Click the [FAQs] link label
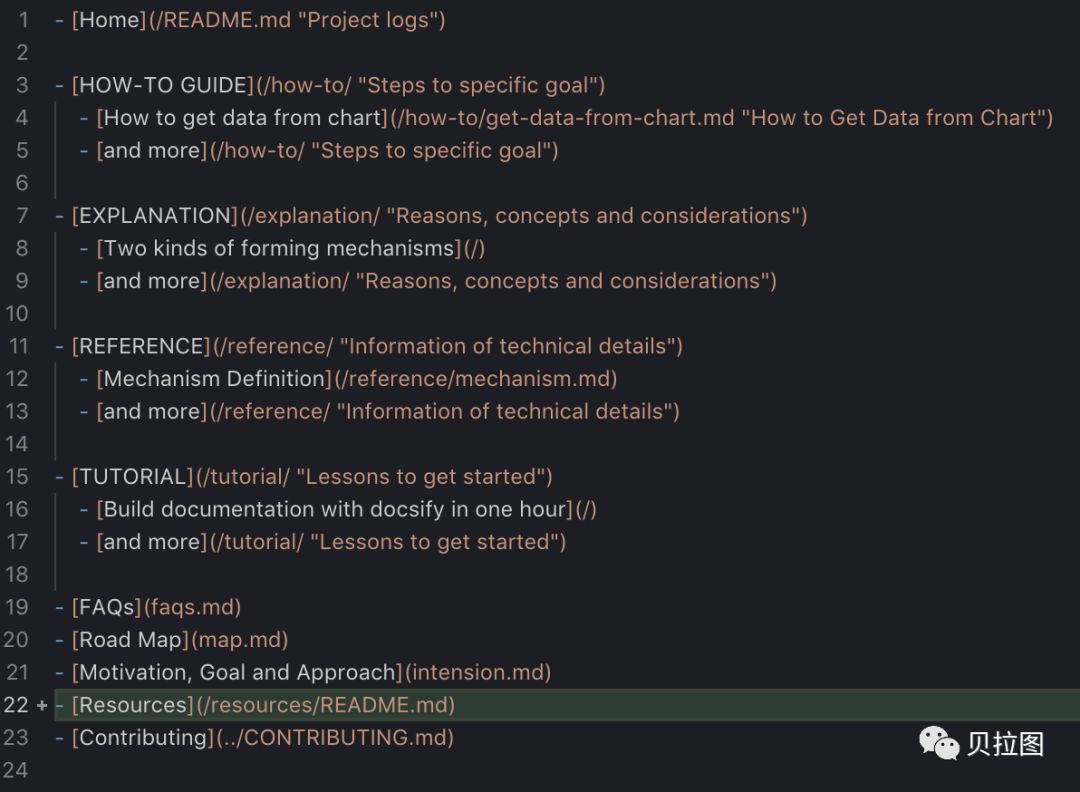 107,607
